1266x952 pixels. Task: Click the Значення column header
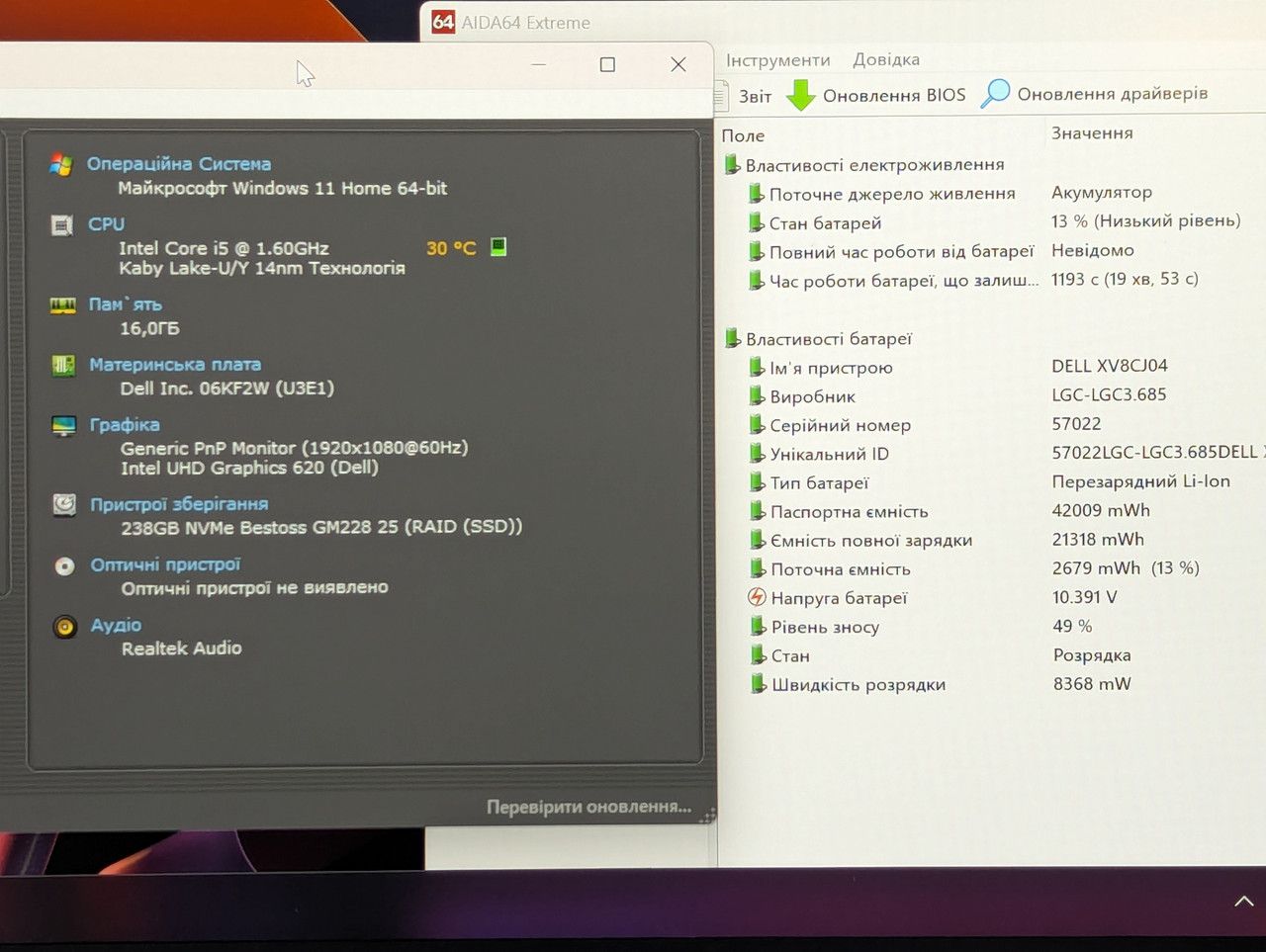(1092, 133)
